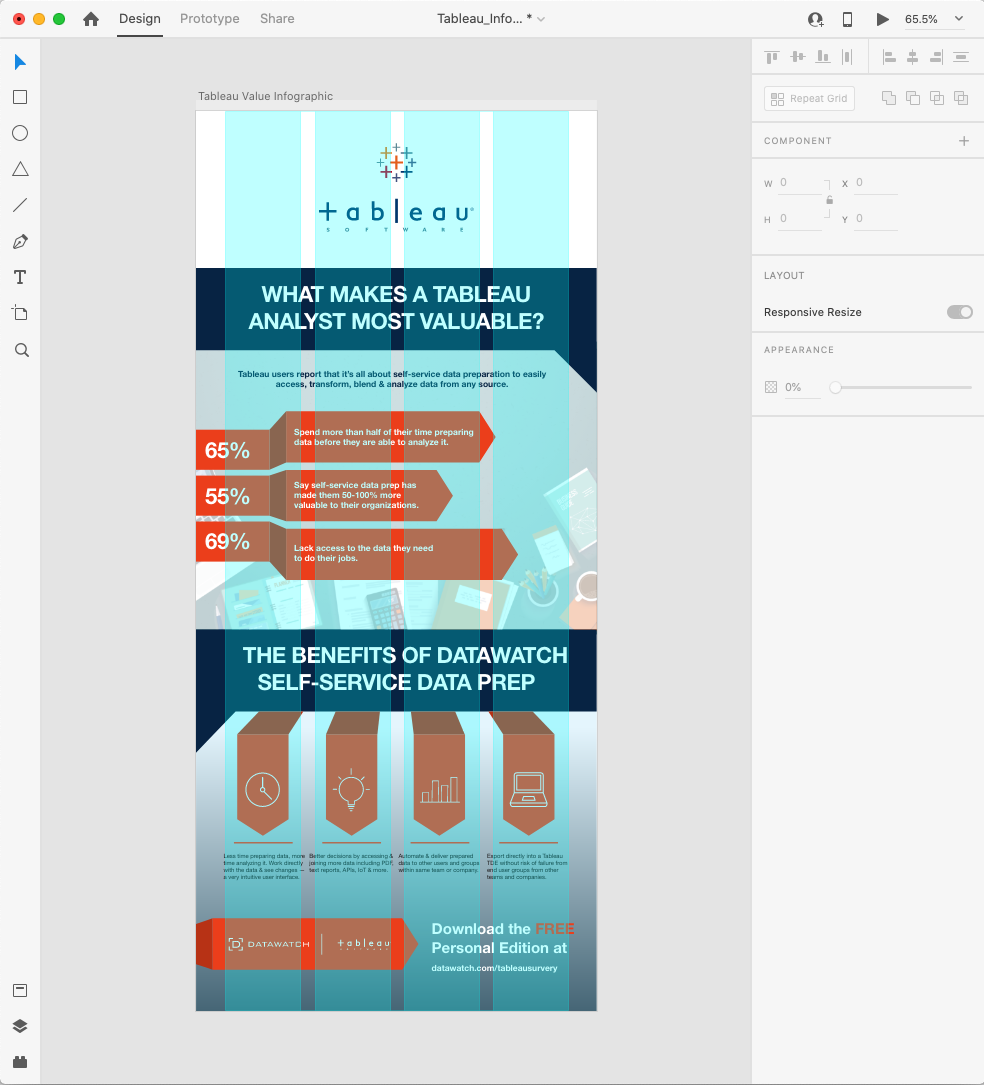Open the Layers panel icon
Screen dimensions: 984x1085
pyautogui.click(x=20, y=1026)
